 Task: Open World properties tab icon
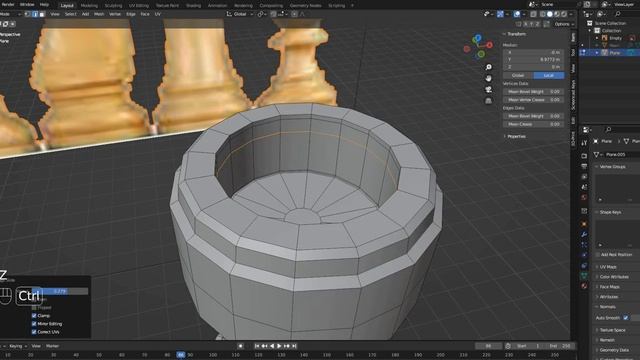click(584, 197)
